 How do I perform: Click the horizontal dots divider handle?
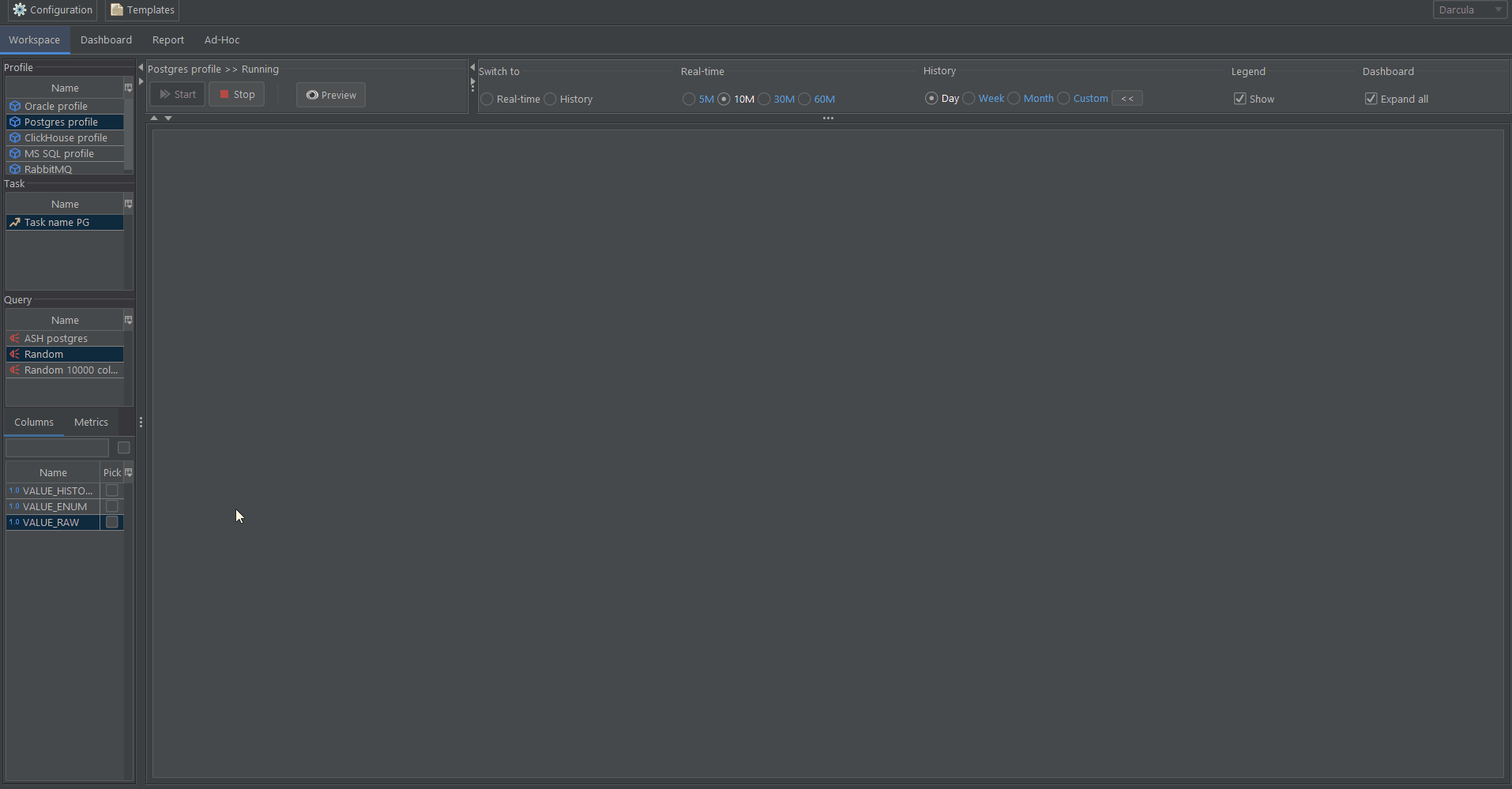point(828,118)
